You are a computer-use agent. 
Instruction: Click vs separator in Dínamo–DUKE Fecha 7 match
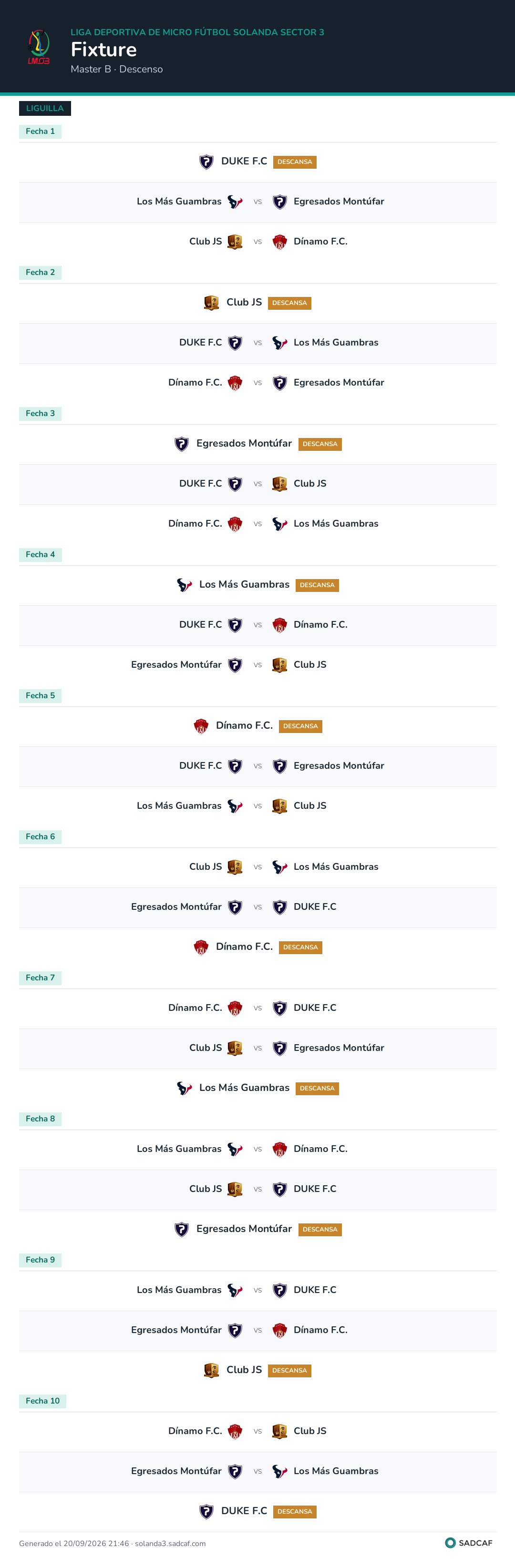coord(257,1008)
